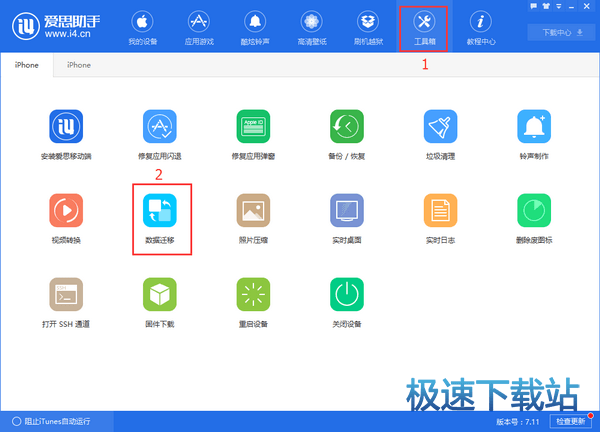The image size is (600, 432).
Task: Open 教程中心 tutorial center
Action: tap(481, 28)
